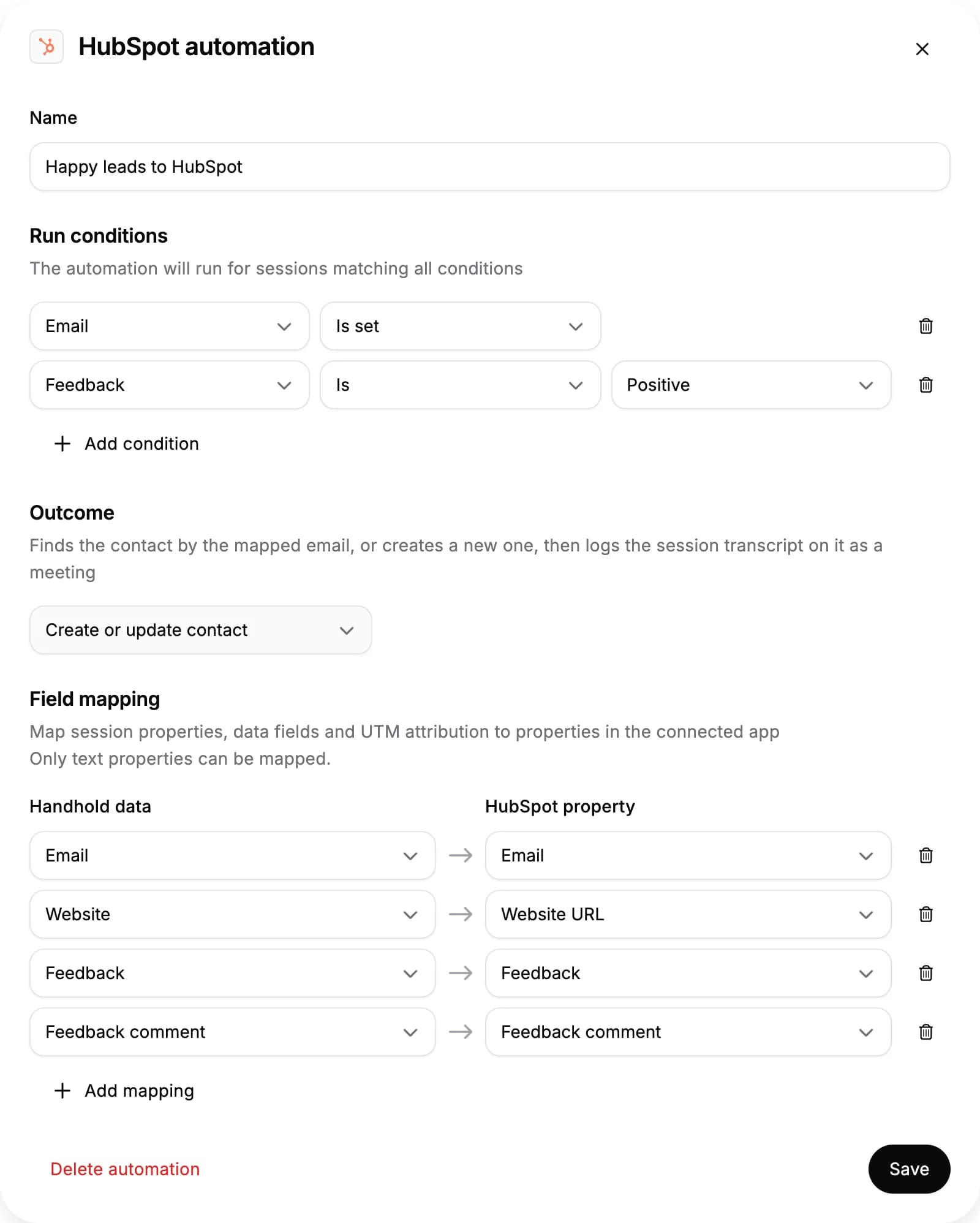Click the Outcome heading
980x1223 pixels.
coord(72,513)
